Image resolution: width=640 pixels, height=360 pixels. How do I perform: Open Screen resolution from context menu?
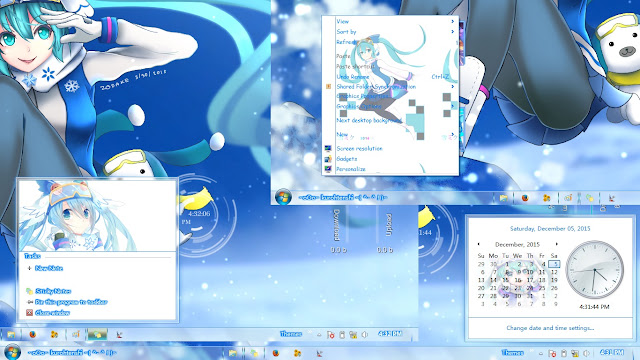[359, 149]
